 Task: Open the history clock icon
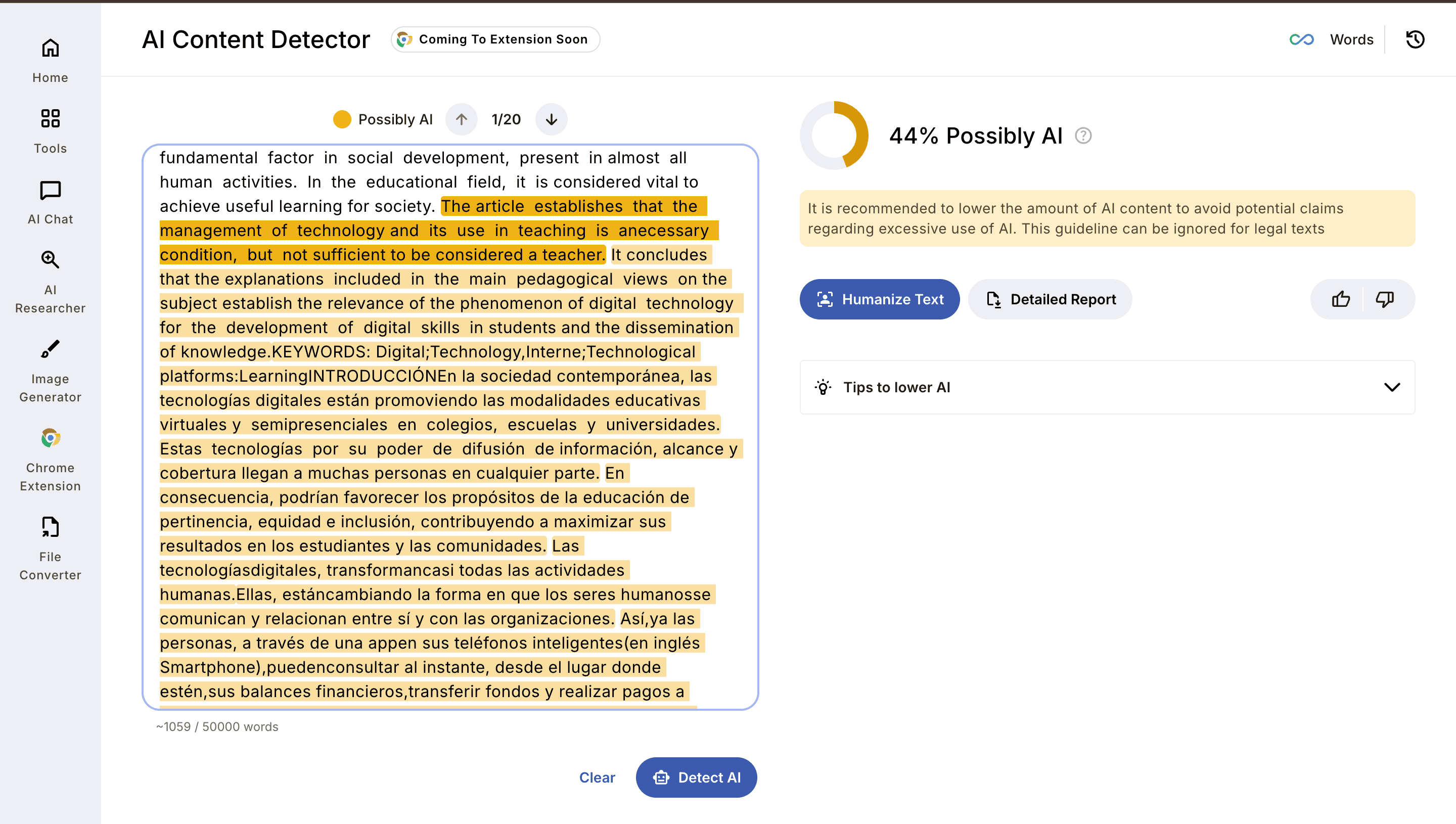point(1415,39)
